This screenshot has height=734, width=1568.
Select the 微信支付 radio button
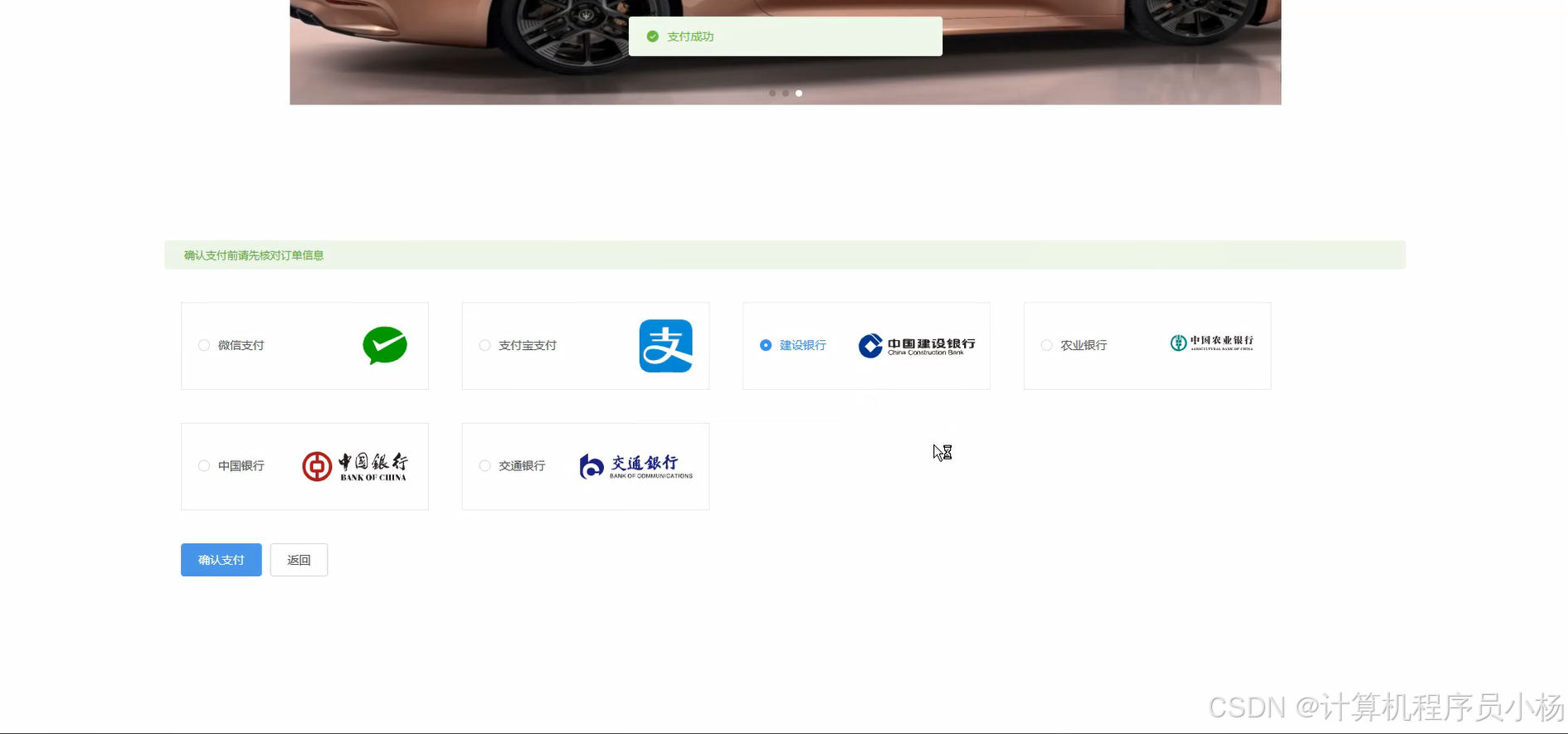click(204, 345)
